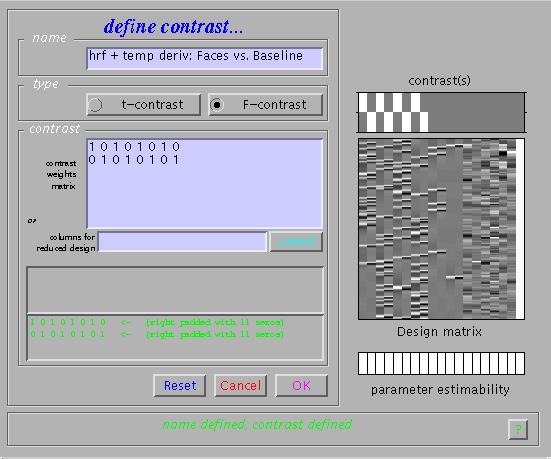Click the second row of weights 0 1 0 1 0 1 0 1
551x459 pixels.
[x=134, y=160]
